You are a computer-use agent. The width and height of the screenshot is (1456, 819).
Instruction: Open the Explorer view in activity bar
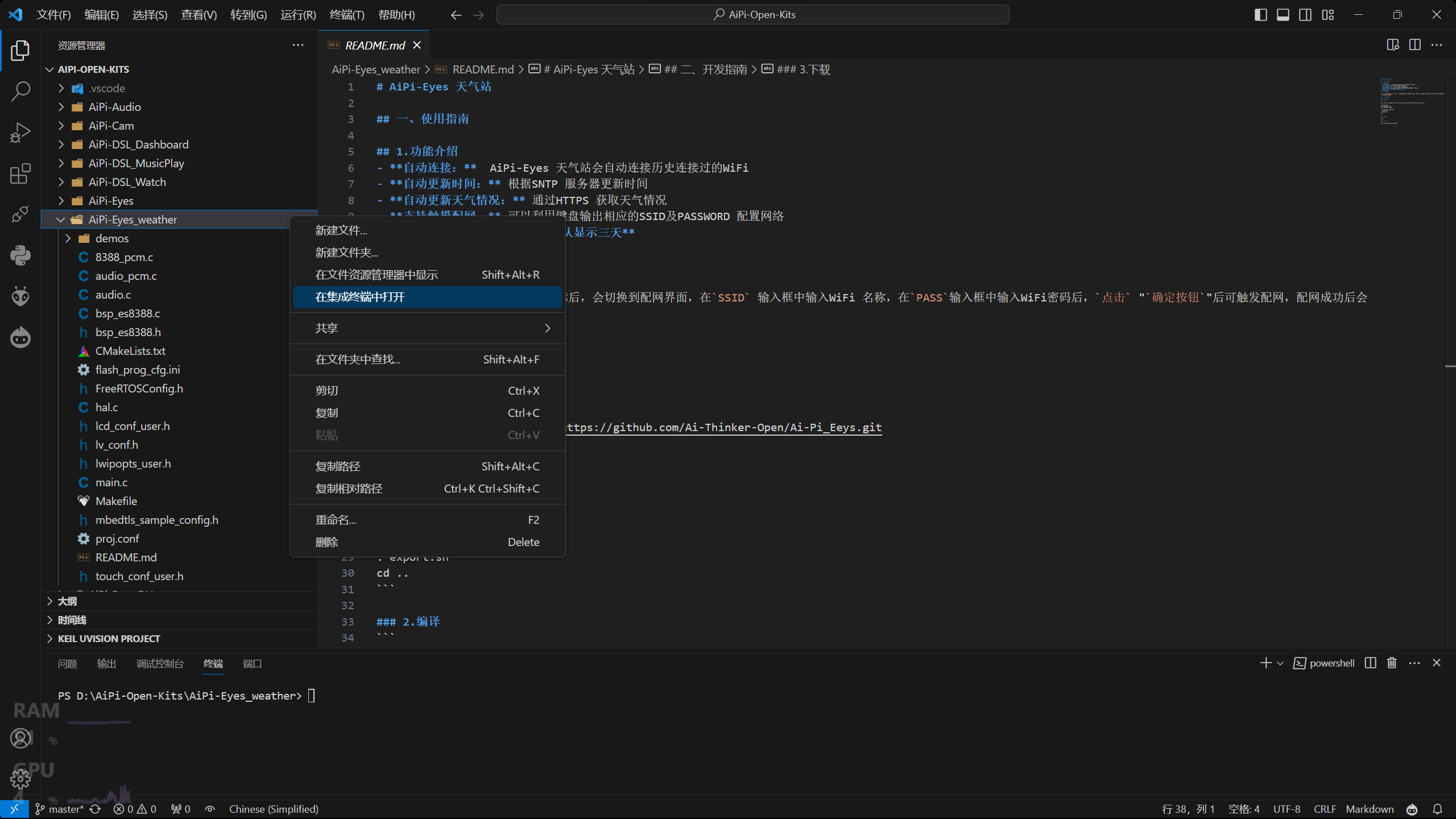pos(20,50)
